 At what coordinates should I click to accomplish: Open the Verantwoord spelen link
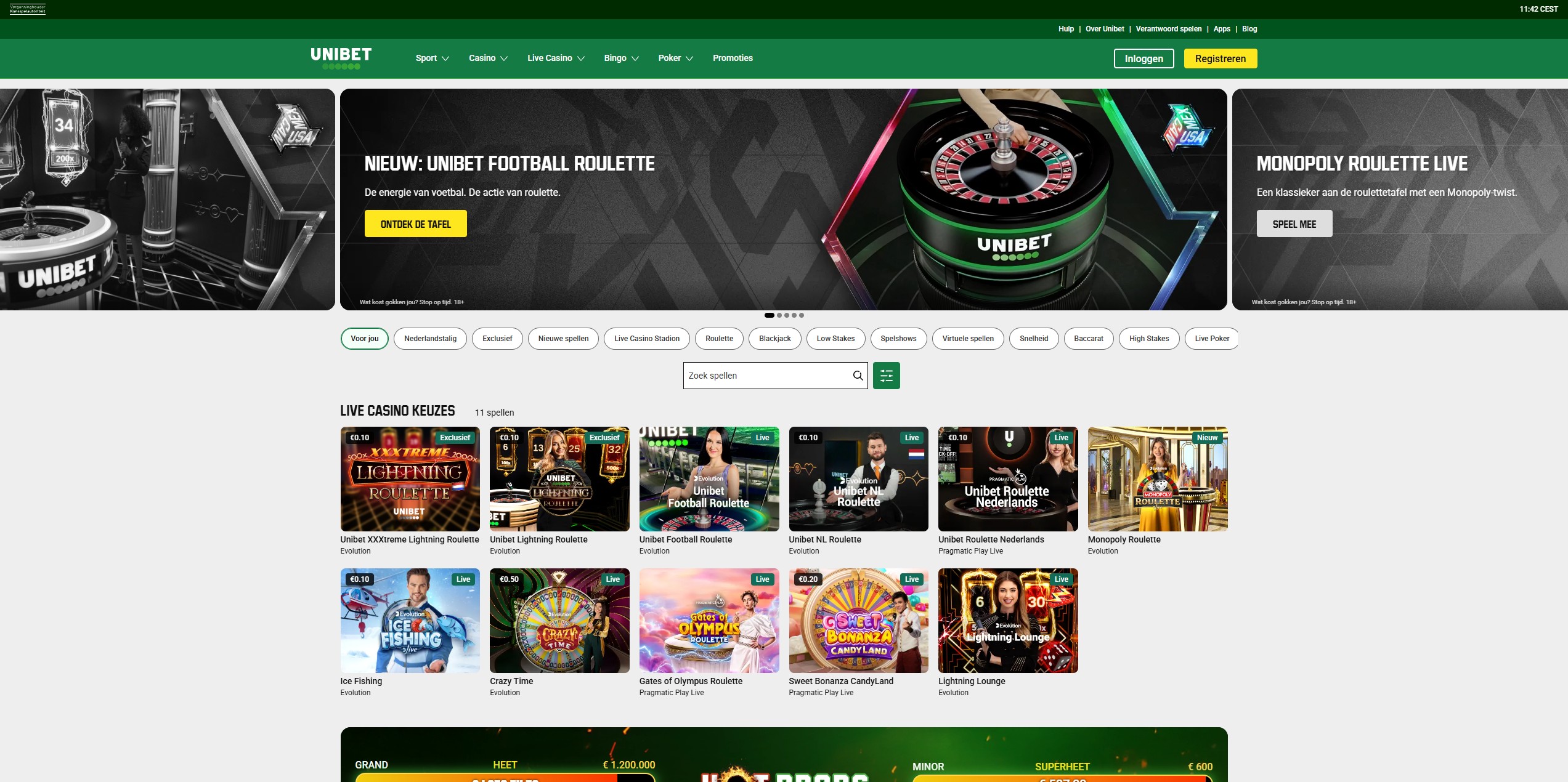(x=1168, y=29)
